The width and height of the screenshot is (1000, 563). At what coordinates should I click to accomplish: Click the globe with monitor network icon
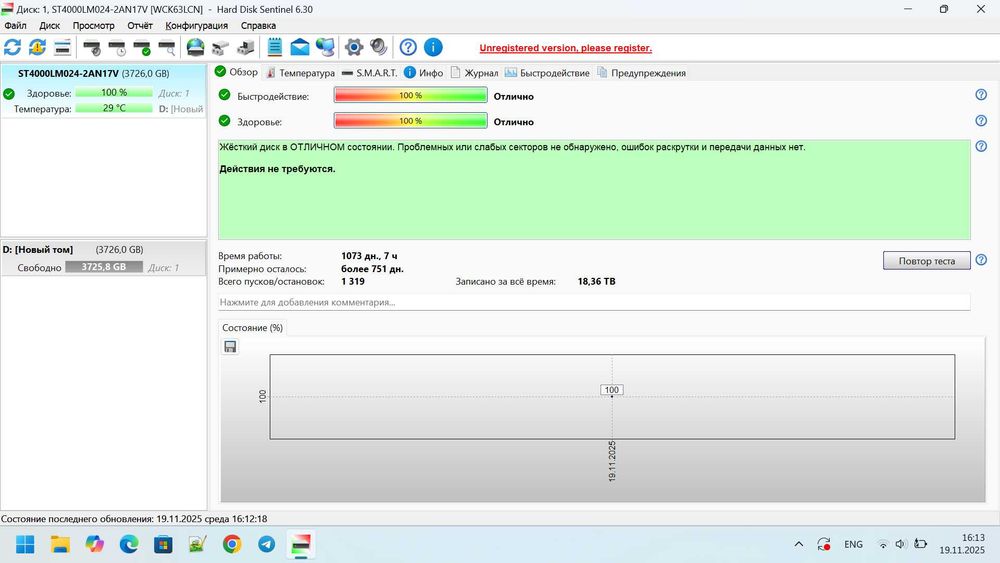[x=325, y=47]
